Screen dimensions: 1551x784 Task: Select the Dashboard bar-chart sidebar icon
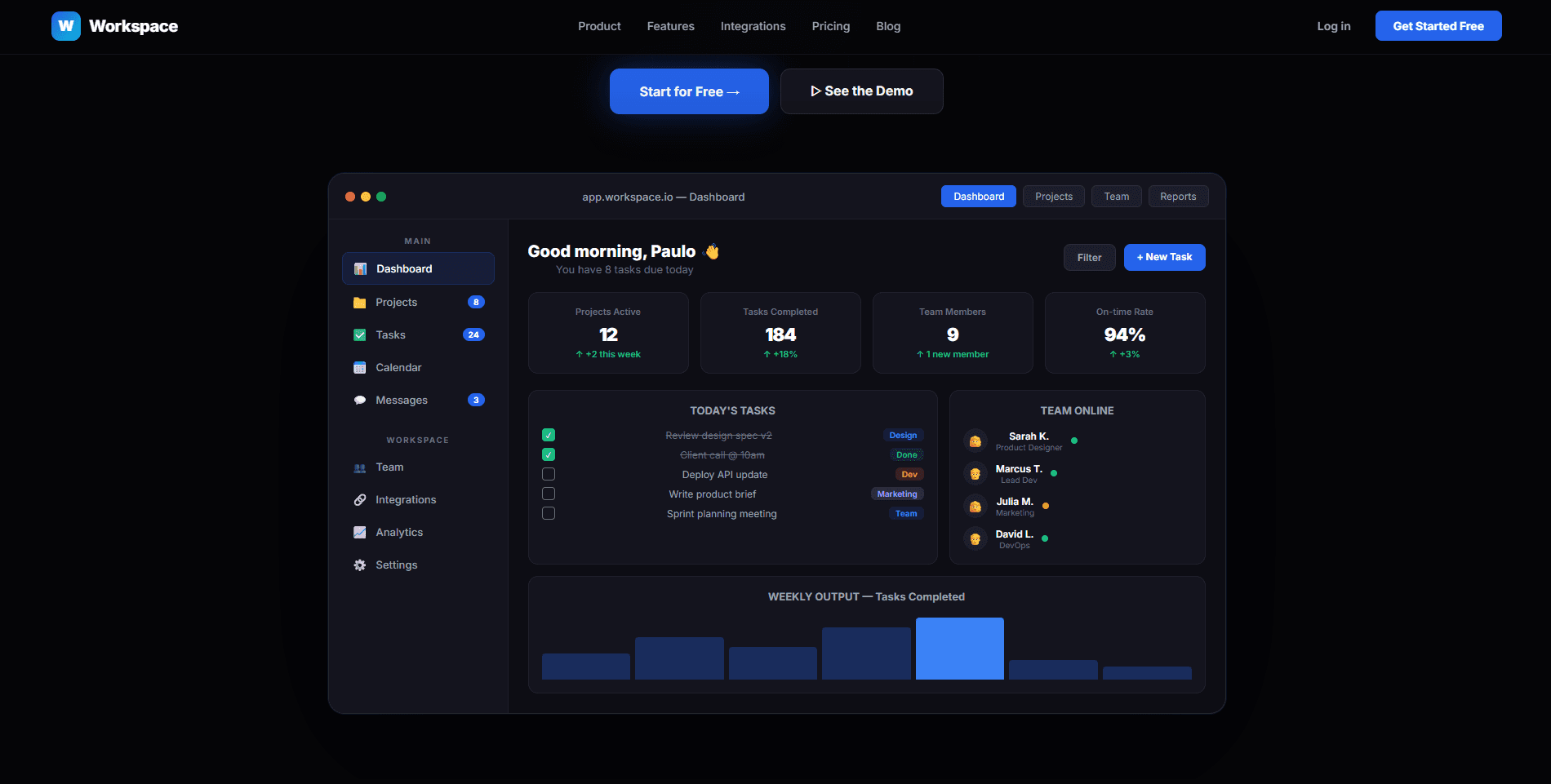pos(360,268)
